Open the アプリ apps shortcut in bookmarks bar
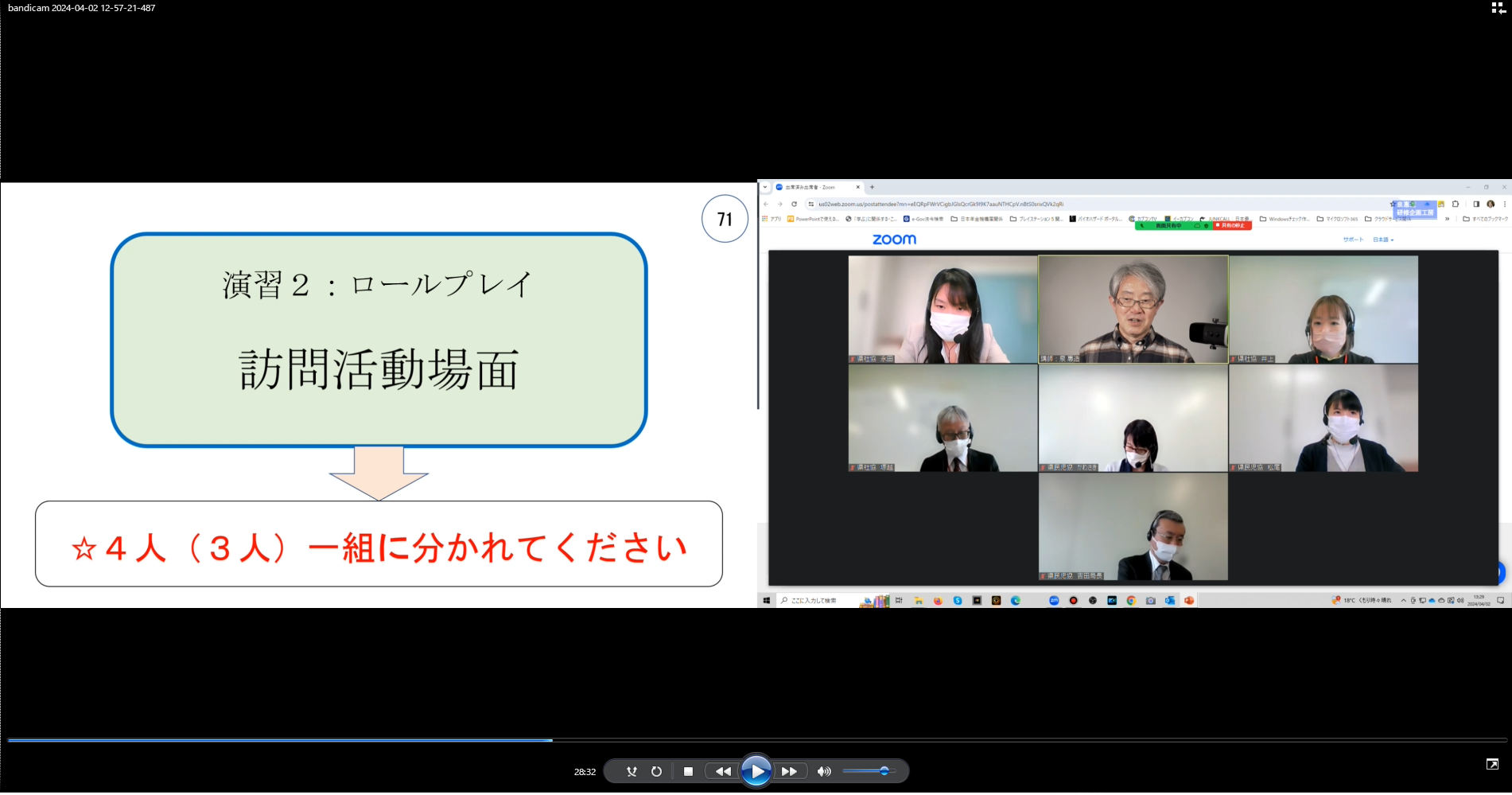The image size is (1512, 795). (772, 219)
